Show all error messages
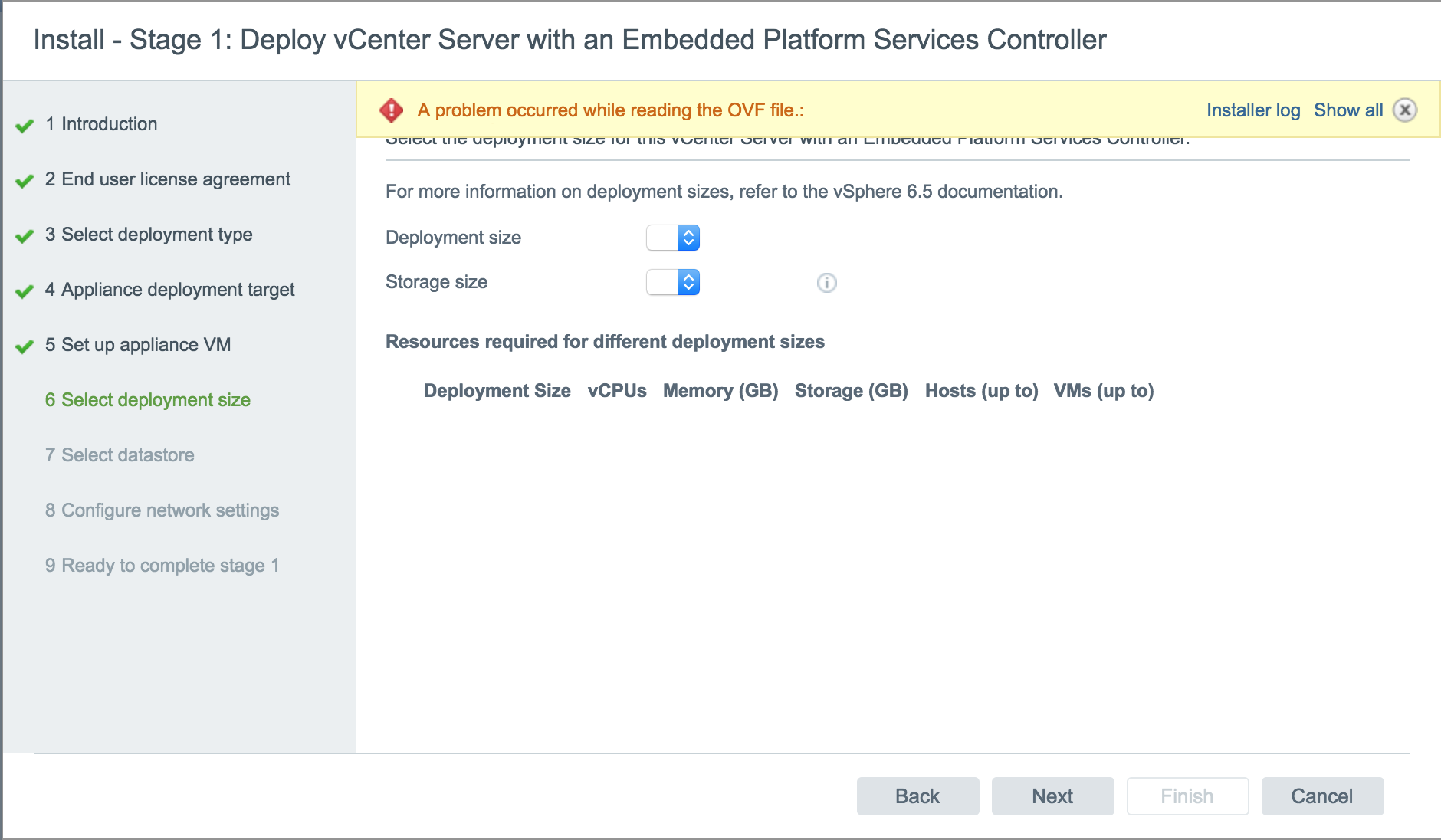 1347,110
